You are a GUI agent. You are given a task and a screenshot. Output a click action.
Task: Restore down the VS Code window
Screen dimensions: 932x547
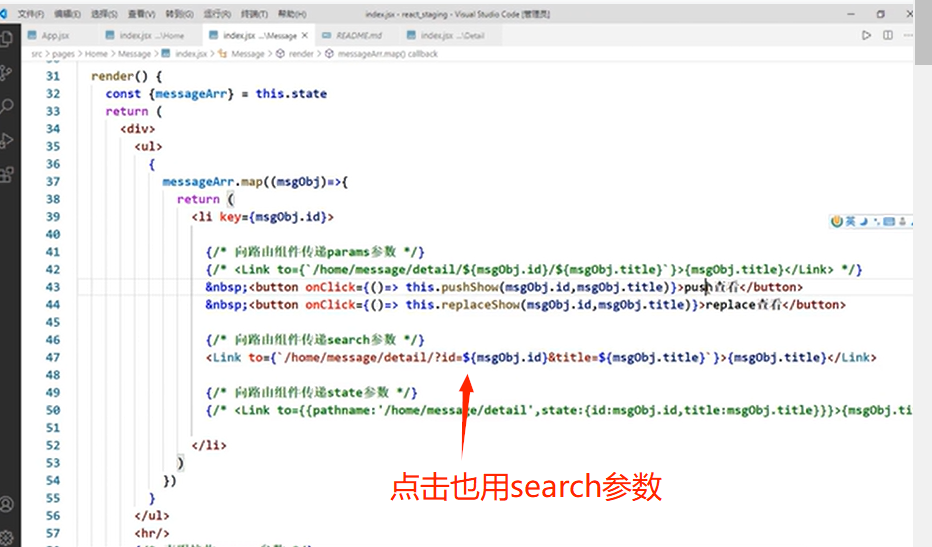click(880, 14)
